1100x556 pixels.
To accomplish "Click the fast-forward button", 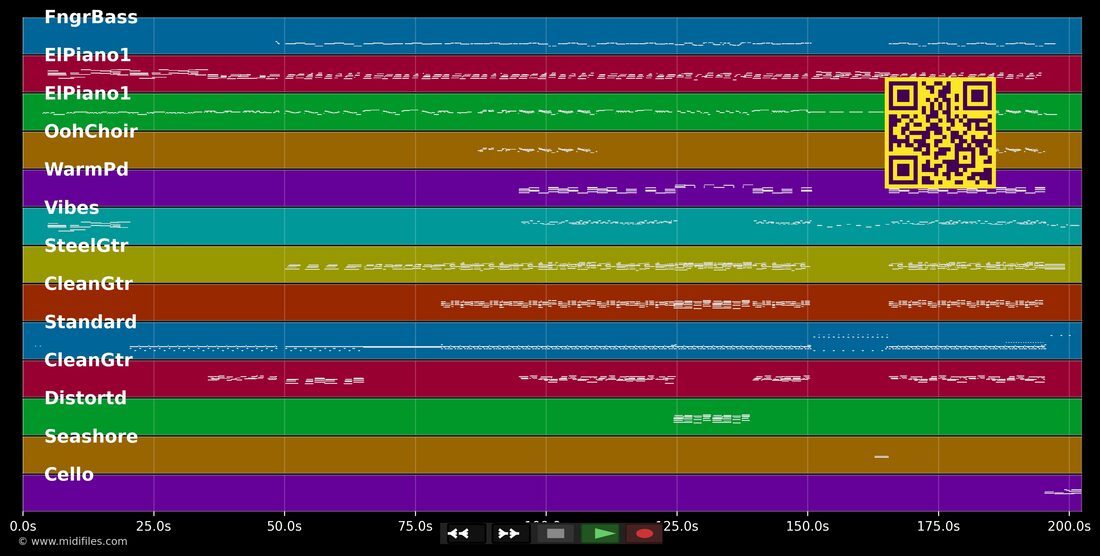I will tap(509, 534).
